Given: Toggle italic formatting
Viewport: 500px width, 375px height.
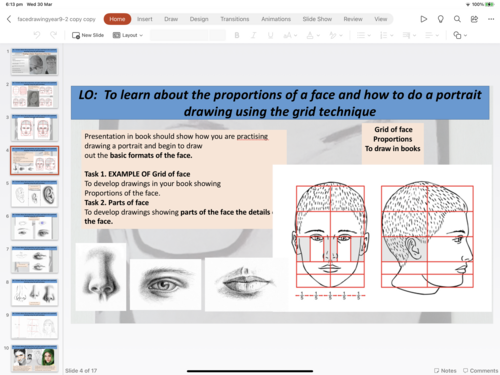Looking at the screenshot, I should (253, 35).
